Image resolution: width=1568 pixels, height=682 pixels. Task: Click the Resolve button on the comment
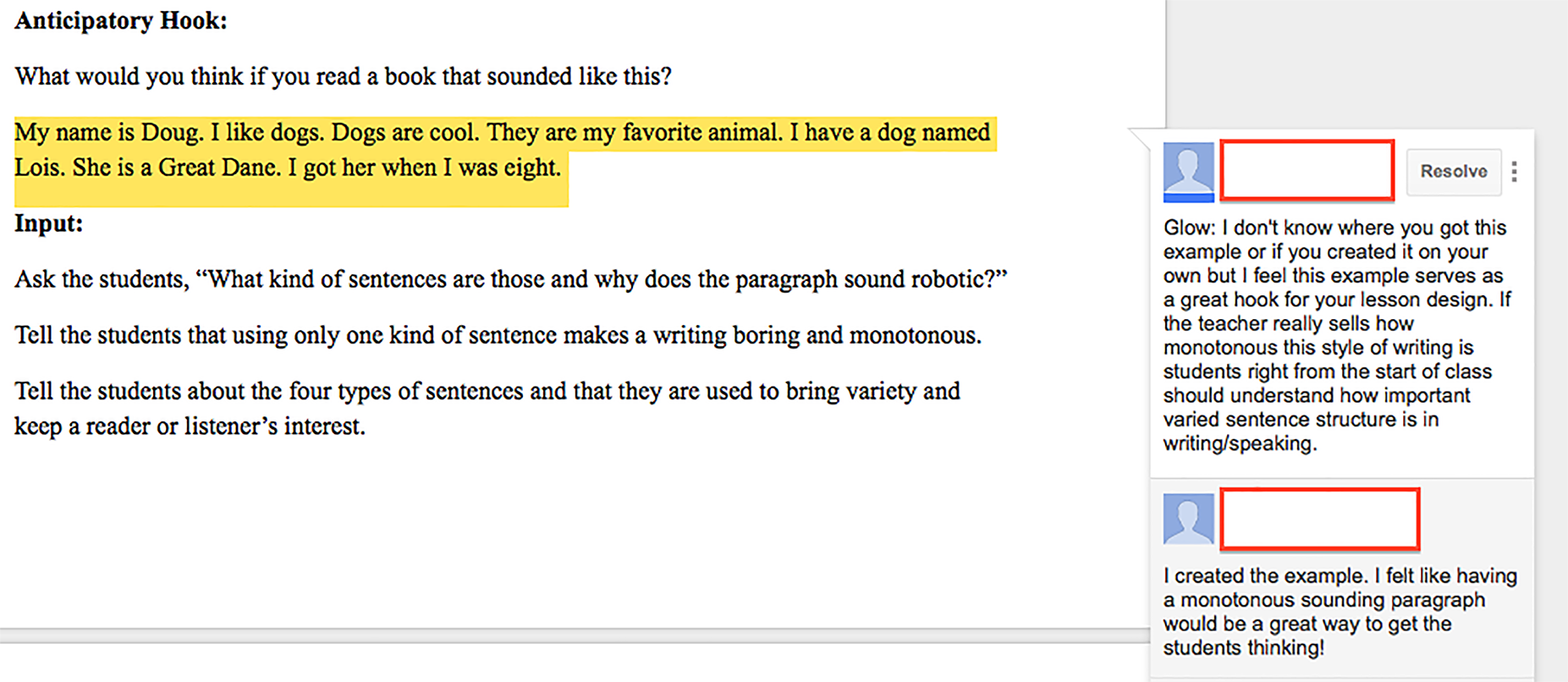(x=1453, y=172)
